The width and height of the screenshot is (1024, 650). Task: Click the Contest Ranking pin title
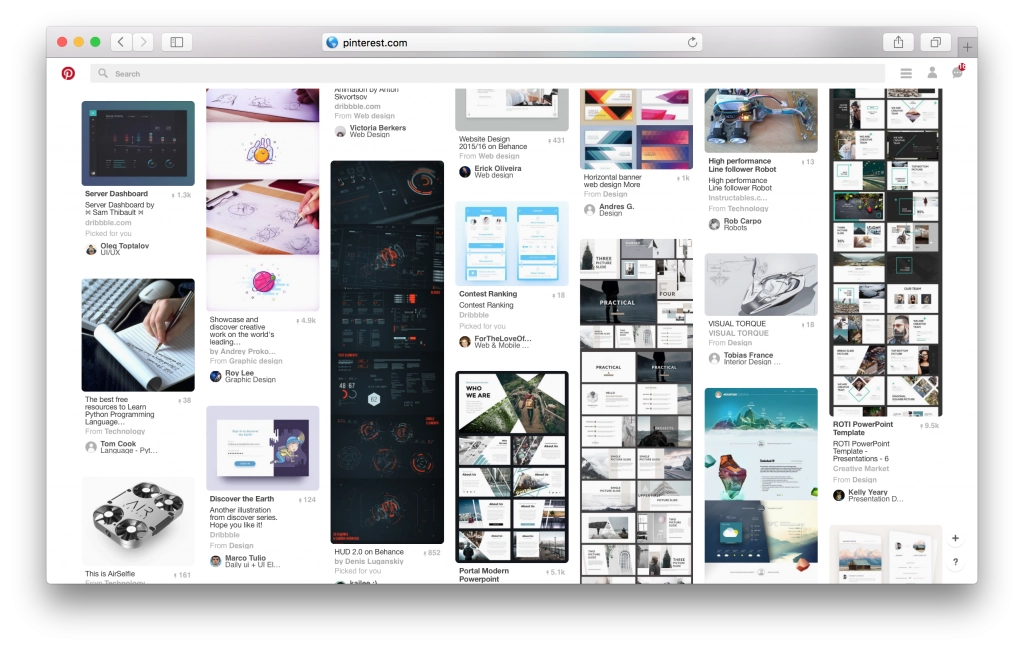[x=488, y=294]
